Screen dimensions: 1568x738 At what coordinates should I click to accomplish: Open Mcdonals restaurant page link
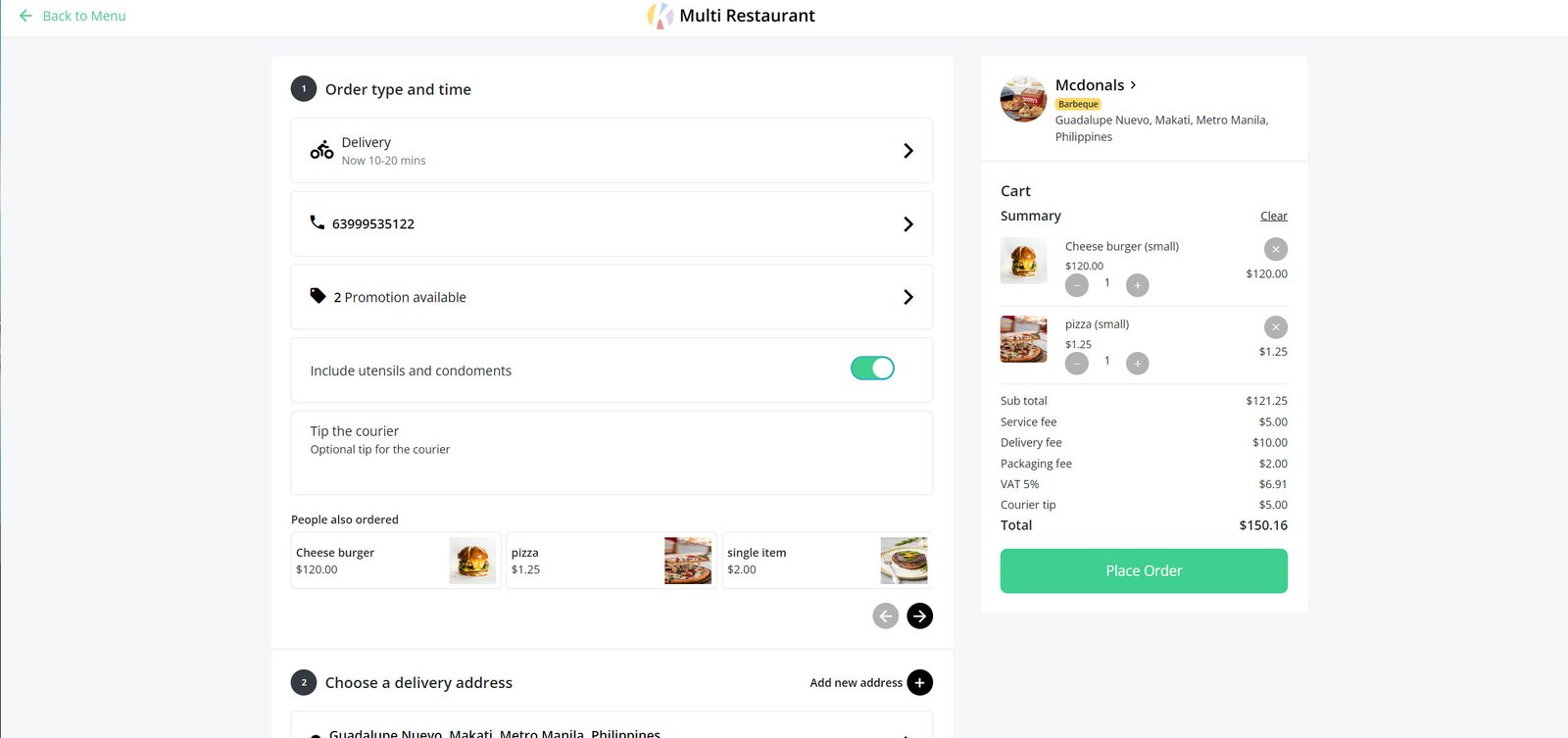(x=1096, y=85)
